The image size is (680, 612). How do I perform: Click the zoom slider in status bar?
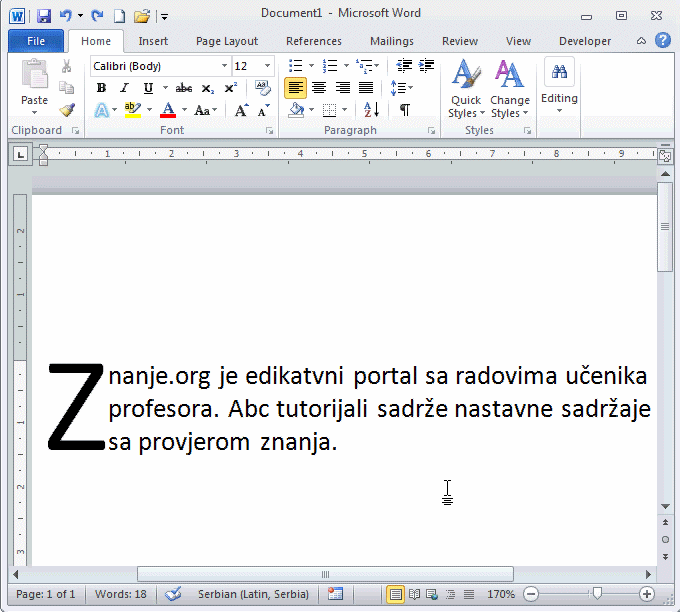[596, 594]
